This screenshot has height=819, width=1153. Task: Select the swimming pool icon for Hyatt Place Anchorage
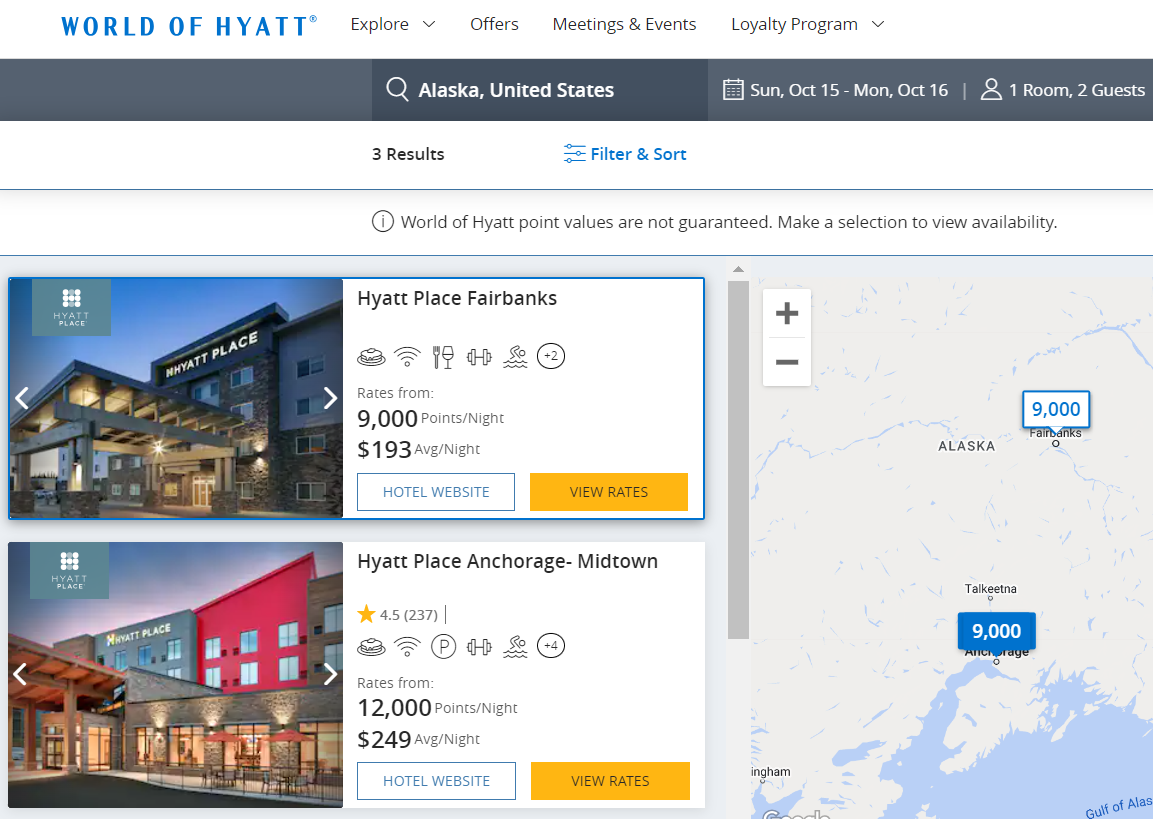[515, 646]
